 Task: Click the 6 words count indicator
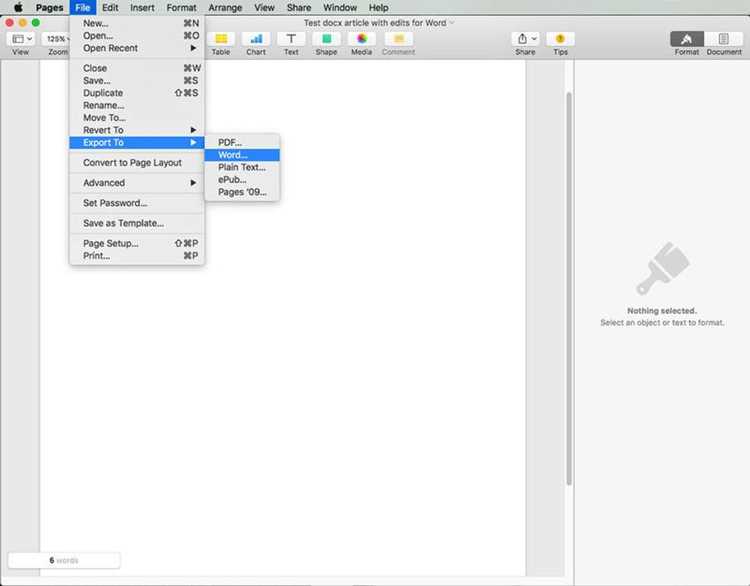(x=64, y=560)
